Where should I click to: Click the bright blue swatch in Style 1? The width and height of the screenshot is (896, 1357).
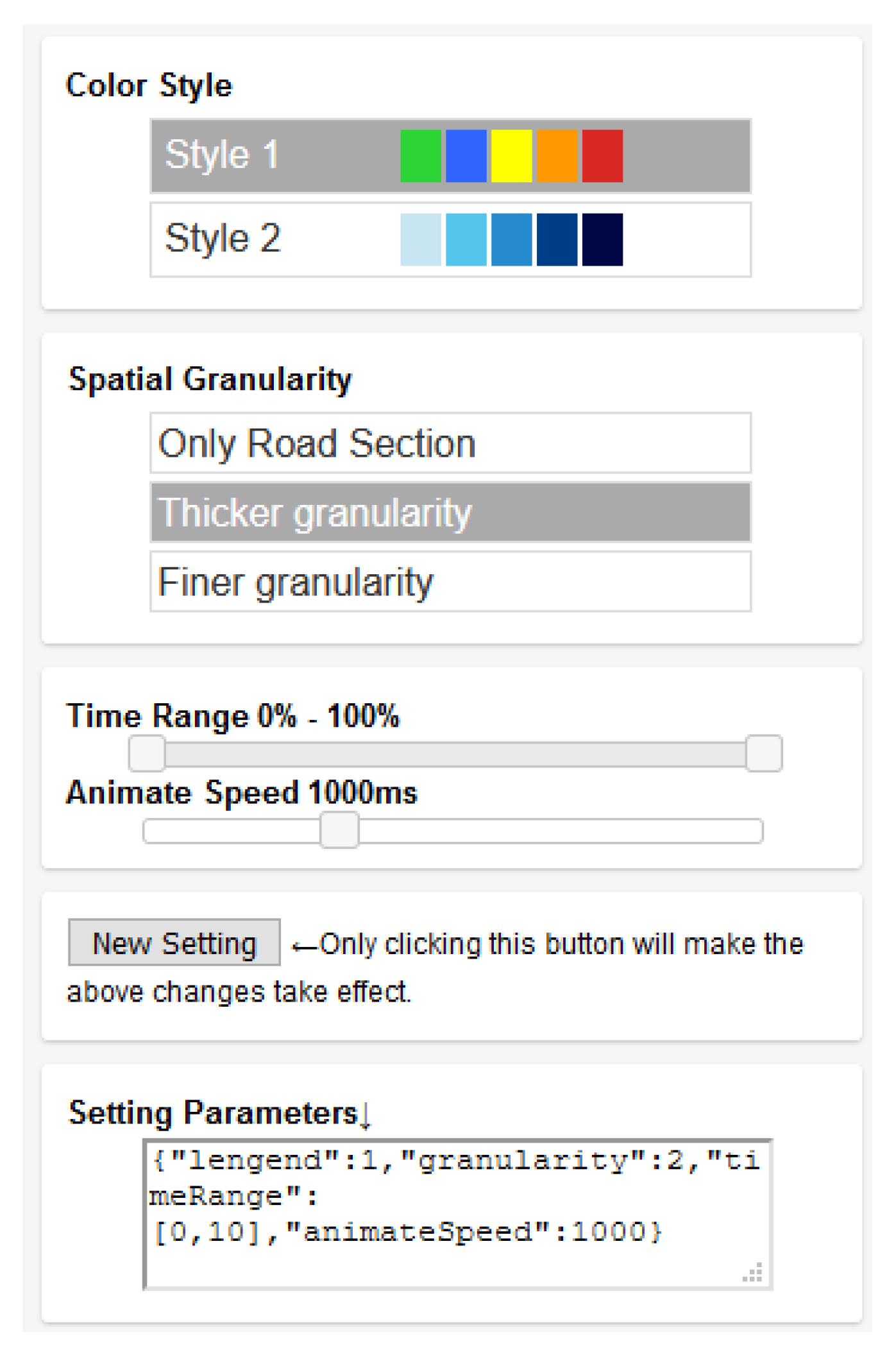[466, 156]
